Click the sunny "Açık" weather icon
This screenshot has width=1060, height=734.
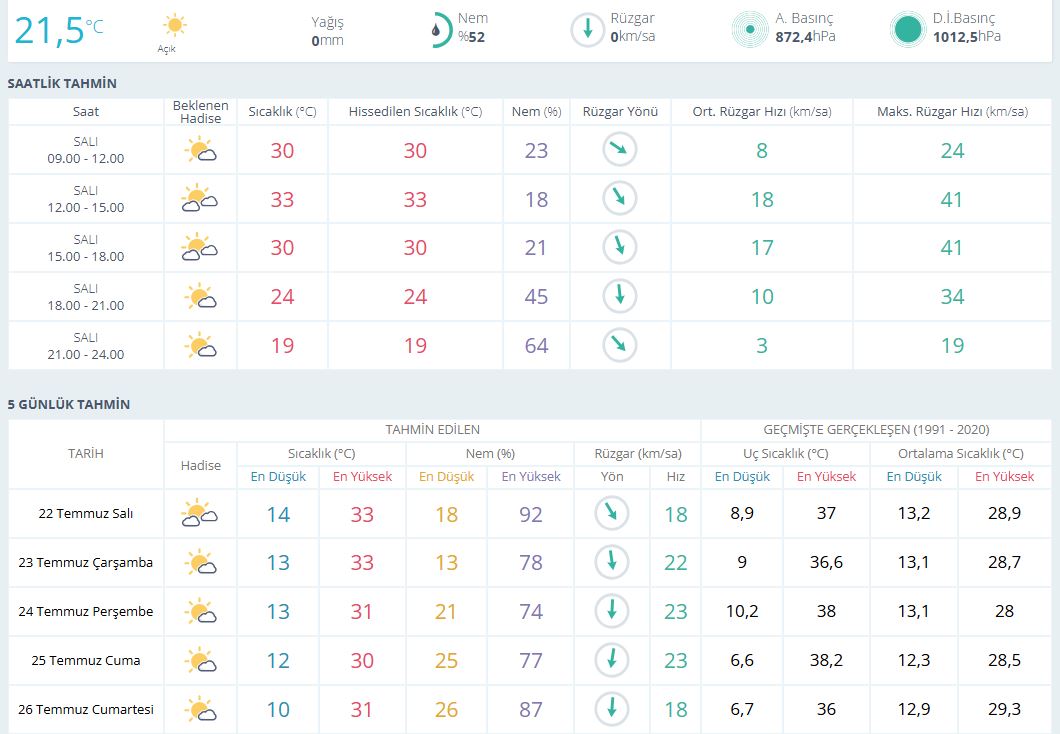175,25
